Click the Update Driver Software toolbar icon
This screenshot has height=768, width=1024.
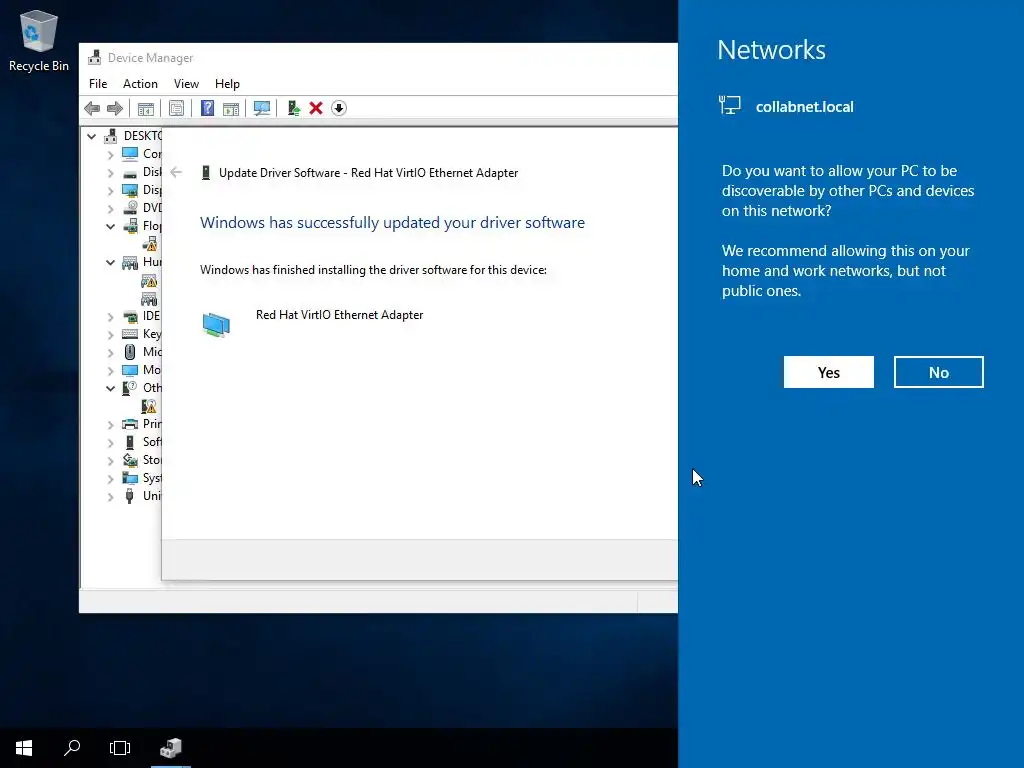[x=293, y=108]
